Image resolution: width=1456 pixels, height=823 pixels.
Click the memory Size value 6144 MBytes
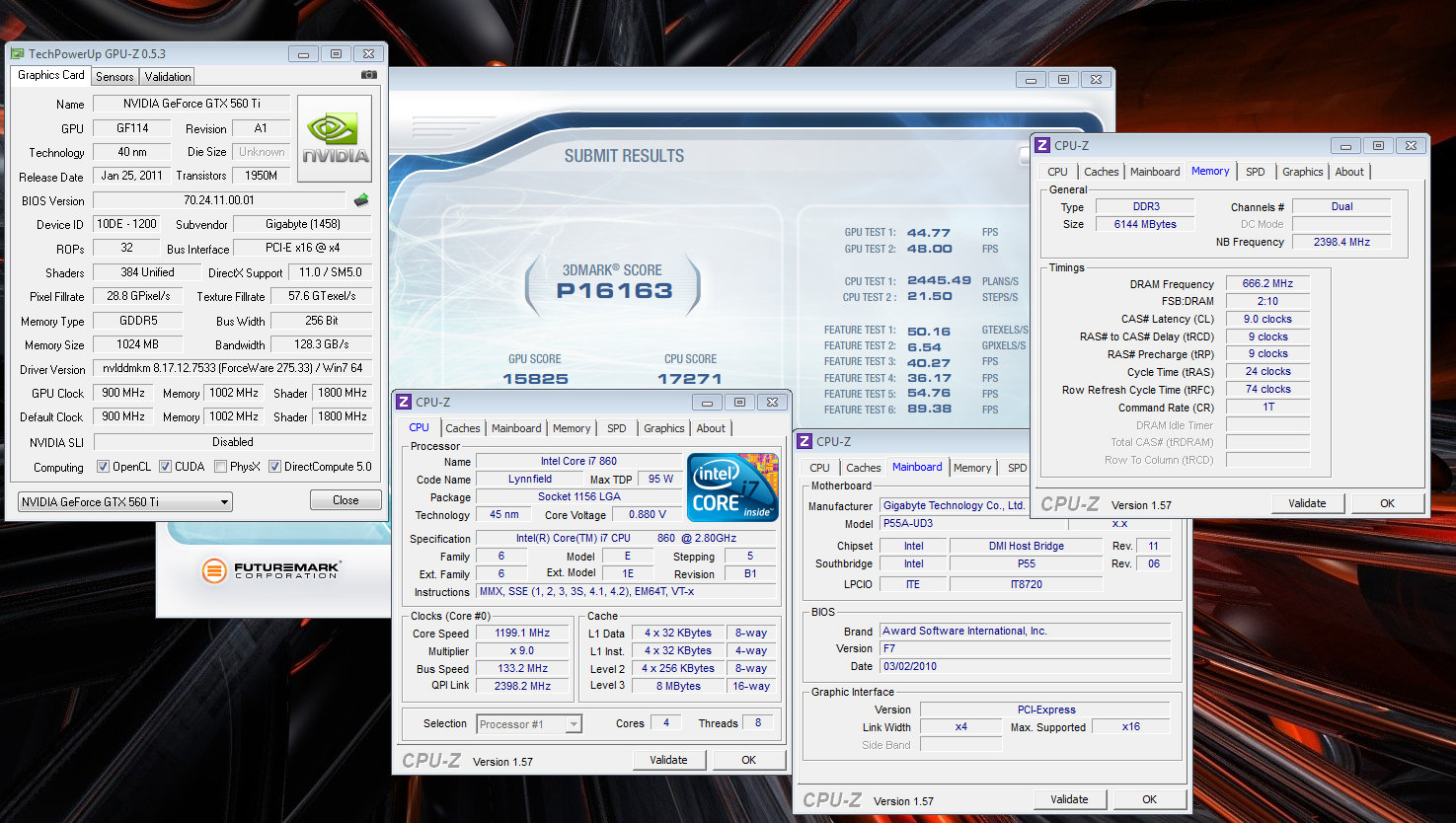click(x=1145, y=224)
